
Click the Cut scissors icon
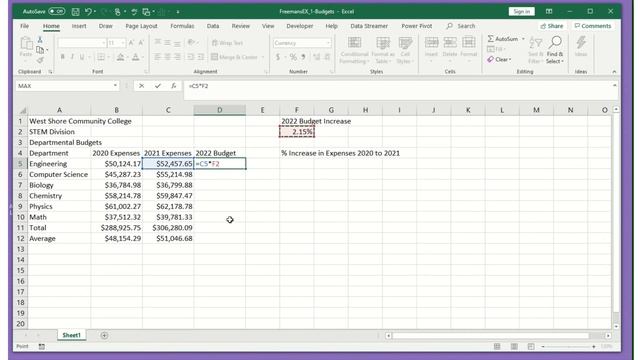(40, 40)
